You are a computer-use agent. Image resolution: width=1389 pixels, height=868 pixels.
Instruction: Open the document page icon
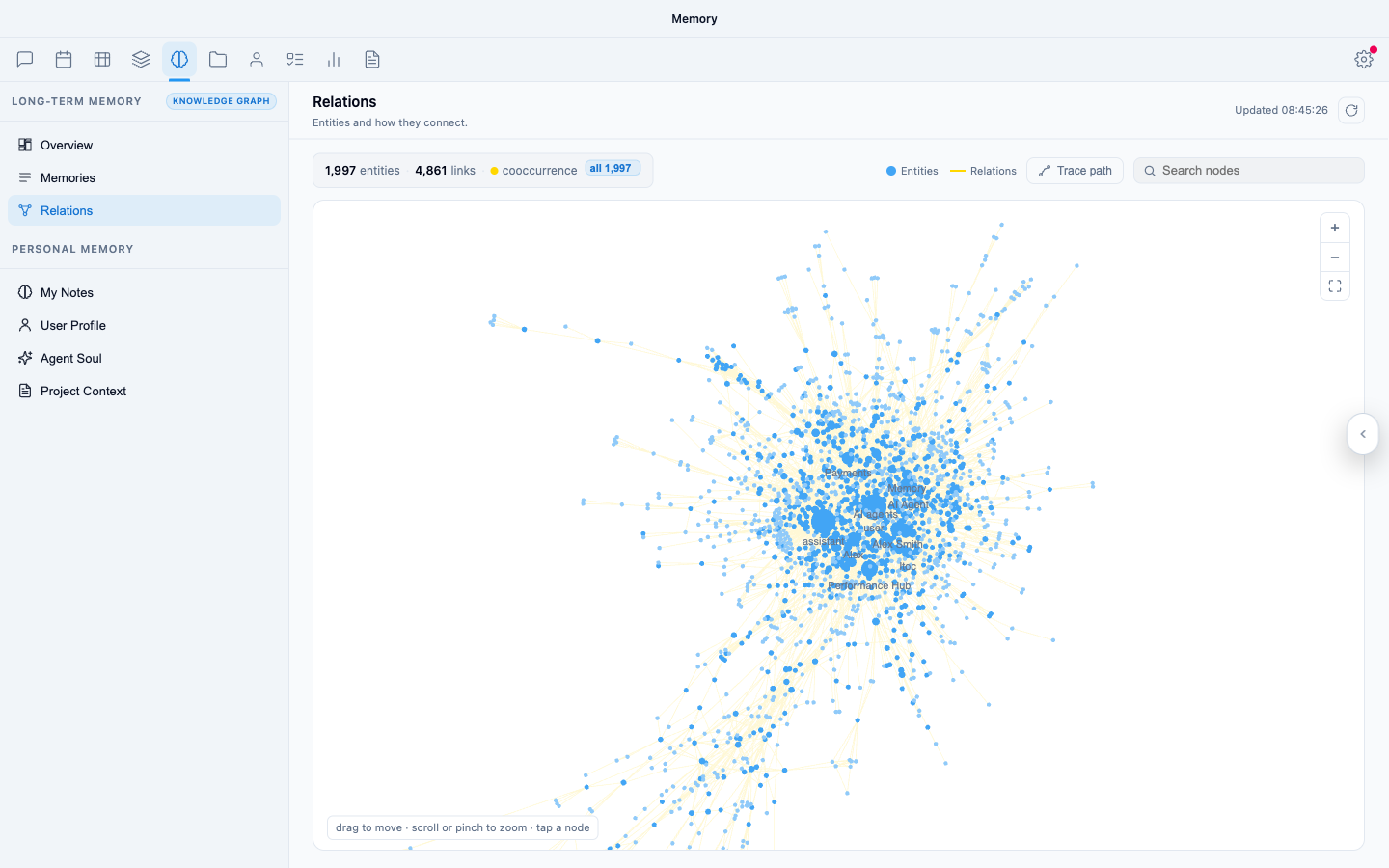pos(372,60)
